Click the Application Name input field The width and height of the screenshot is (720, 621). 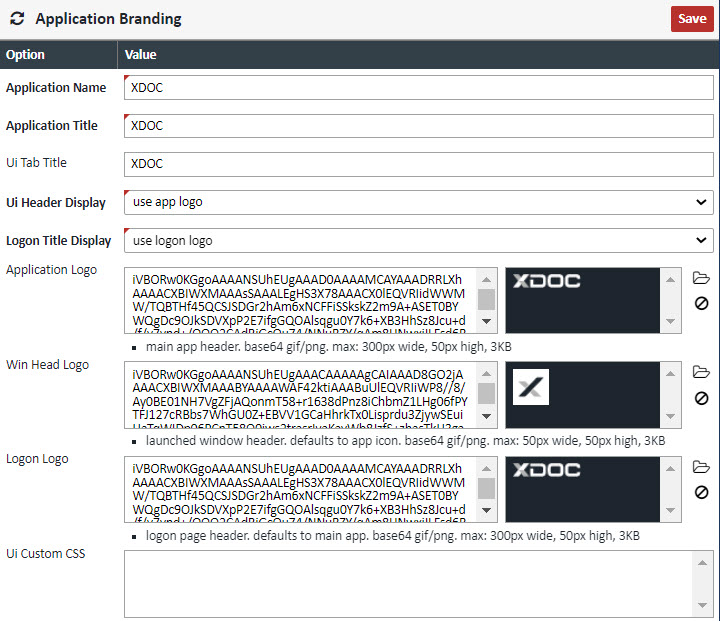(x=418, y=88)
